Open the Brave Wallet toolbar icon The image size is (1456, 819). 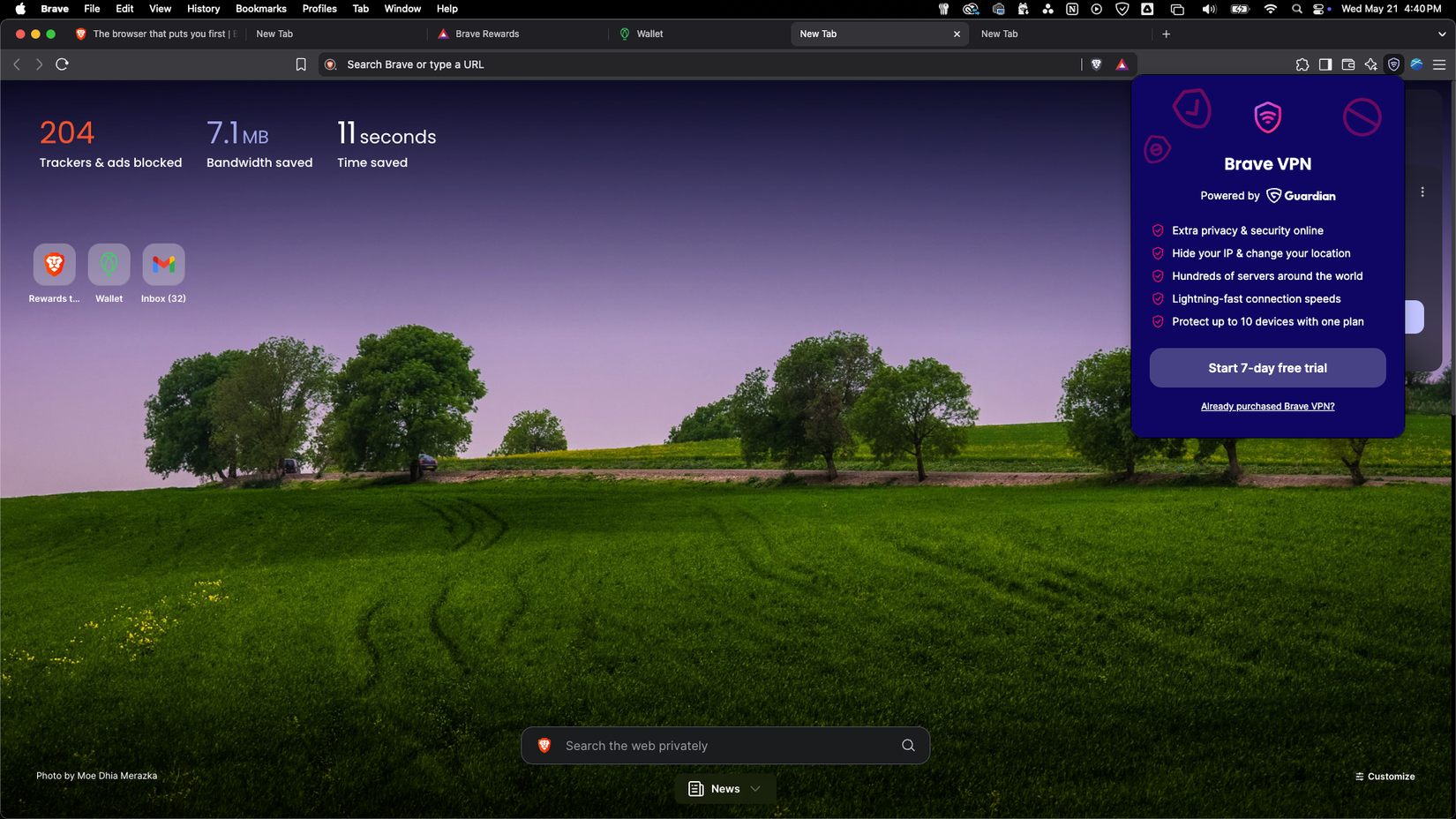1348,64
